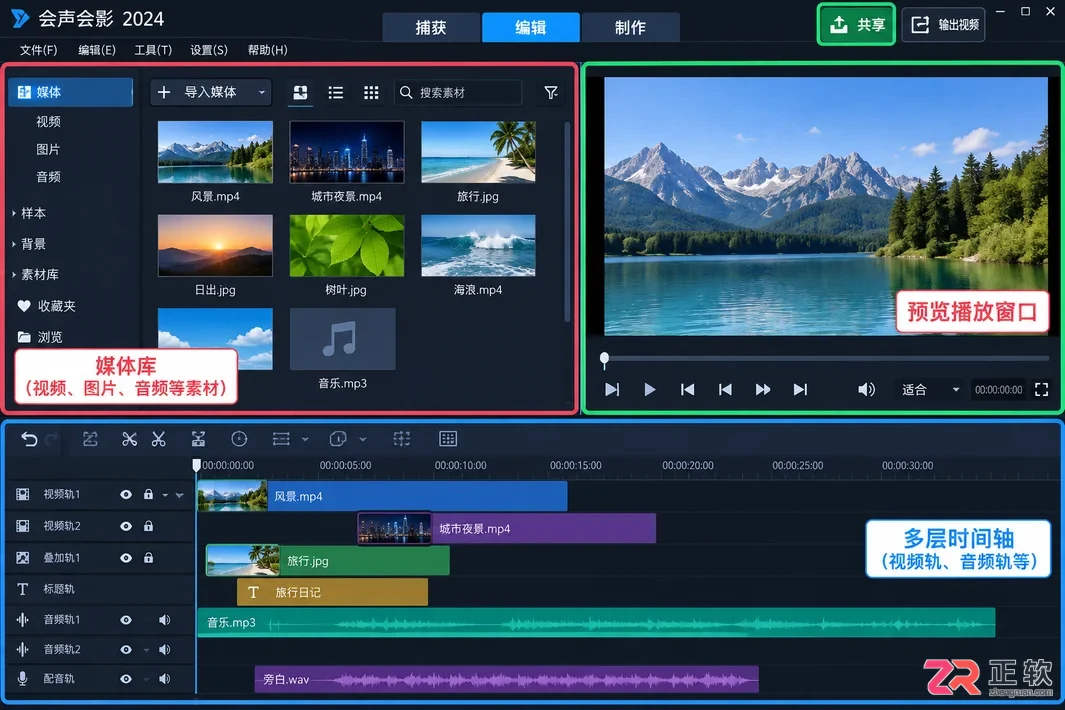Click the redo arrow in timeline toolbar
This screenshot has height=710, width=1065.
point(52,440)
